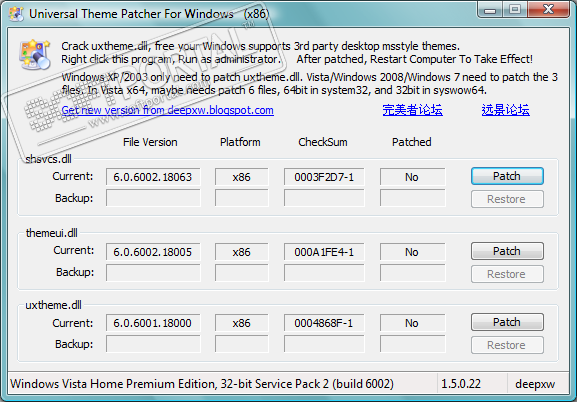
Task: Click the shsvcs.dll checksum field 0003F2D7-1
Action: click(324, 177)
